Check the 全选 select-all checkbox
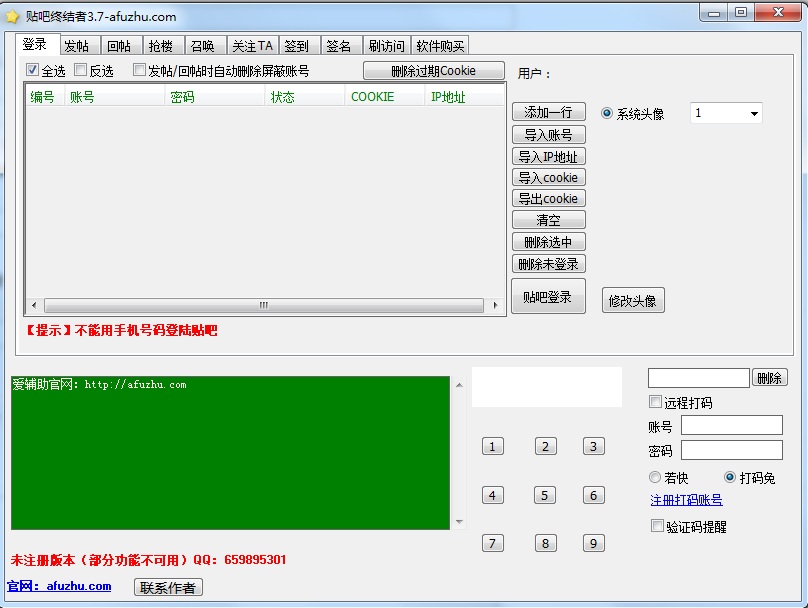 tap(33, 69)
